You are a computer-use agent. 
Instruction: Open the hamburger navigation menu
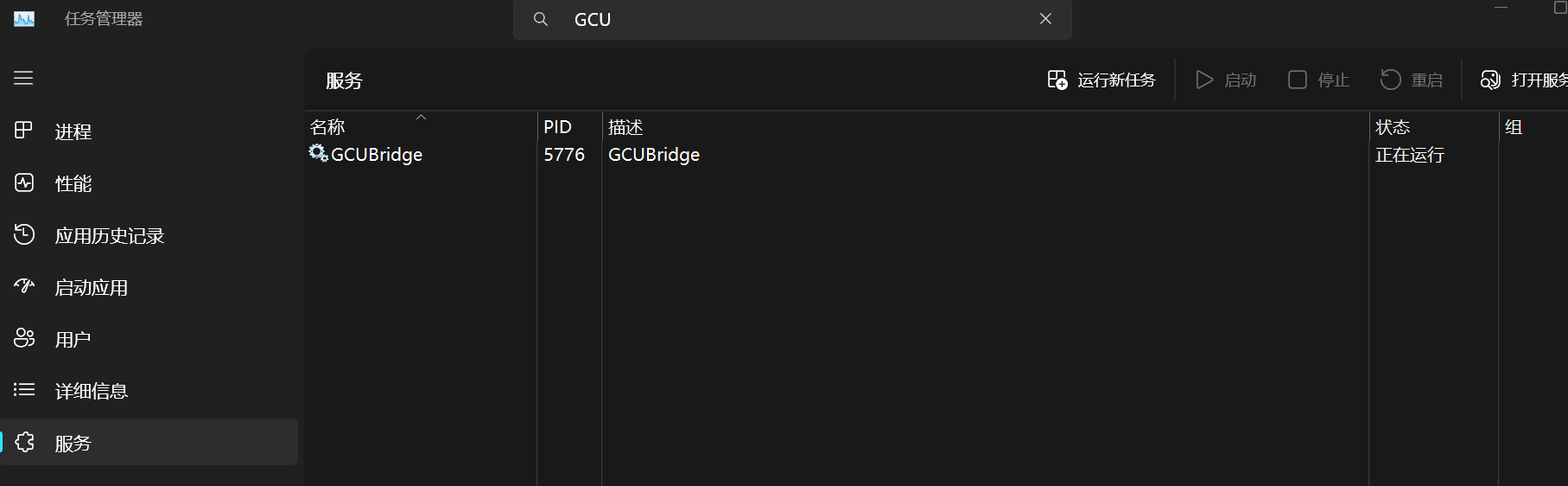tap(23, 78)
